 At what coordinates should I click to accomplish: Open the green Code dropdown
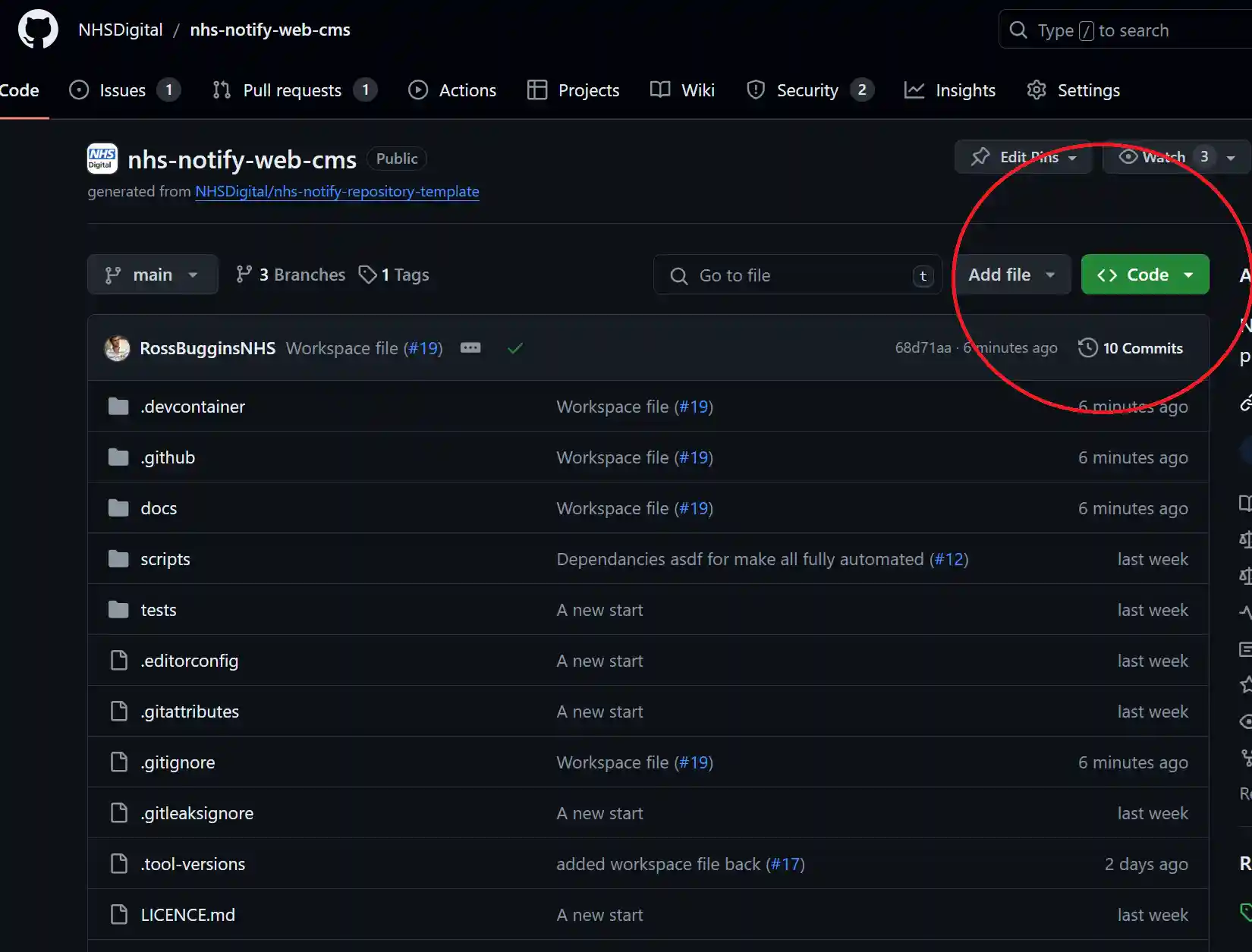(x=1145, y=275)
